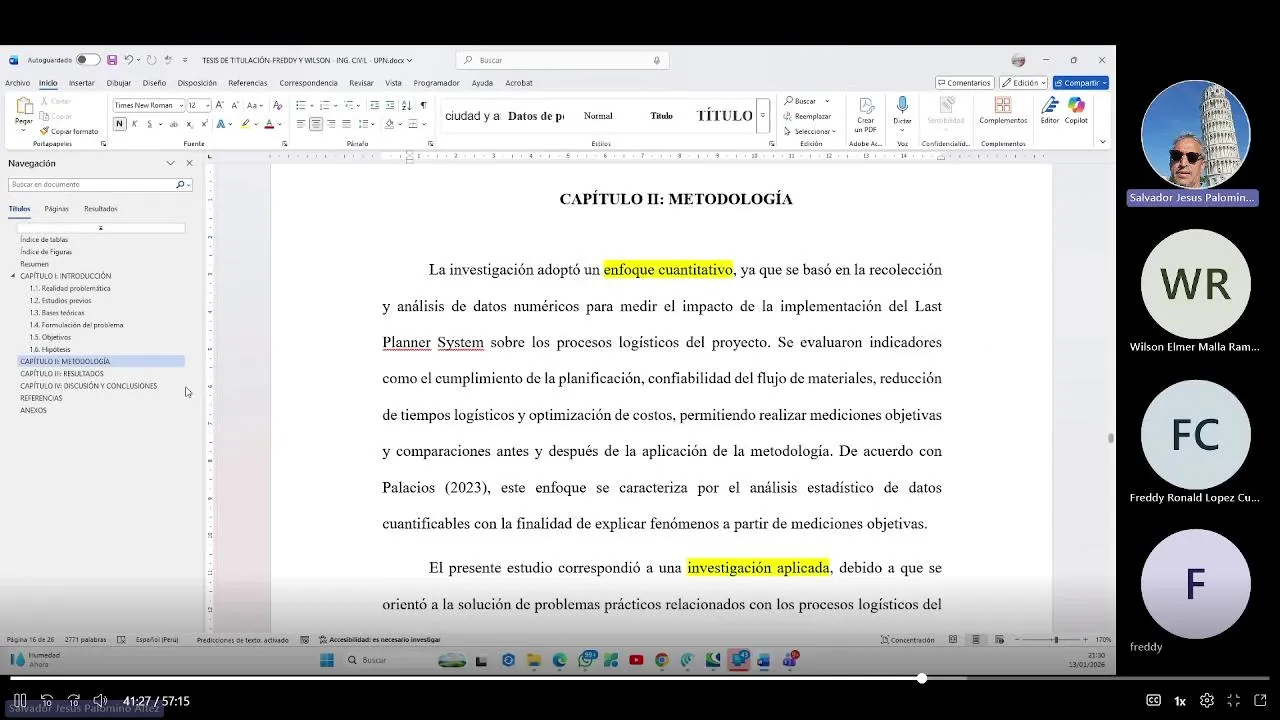This screenshot has width=1280, height=720.
Task: Increase font size with larger A
Action: coord(221,105)
